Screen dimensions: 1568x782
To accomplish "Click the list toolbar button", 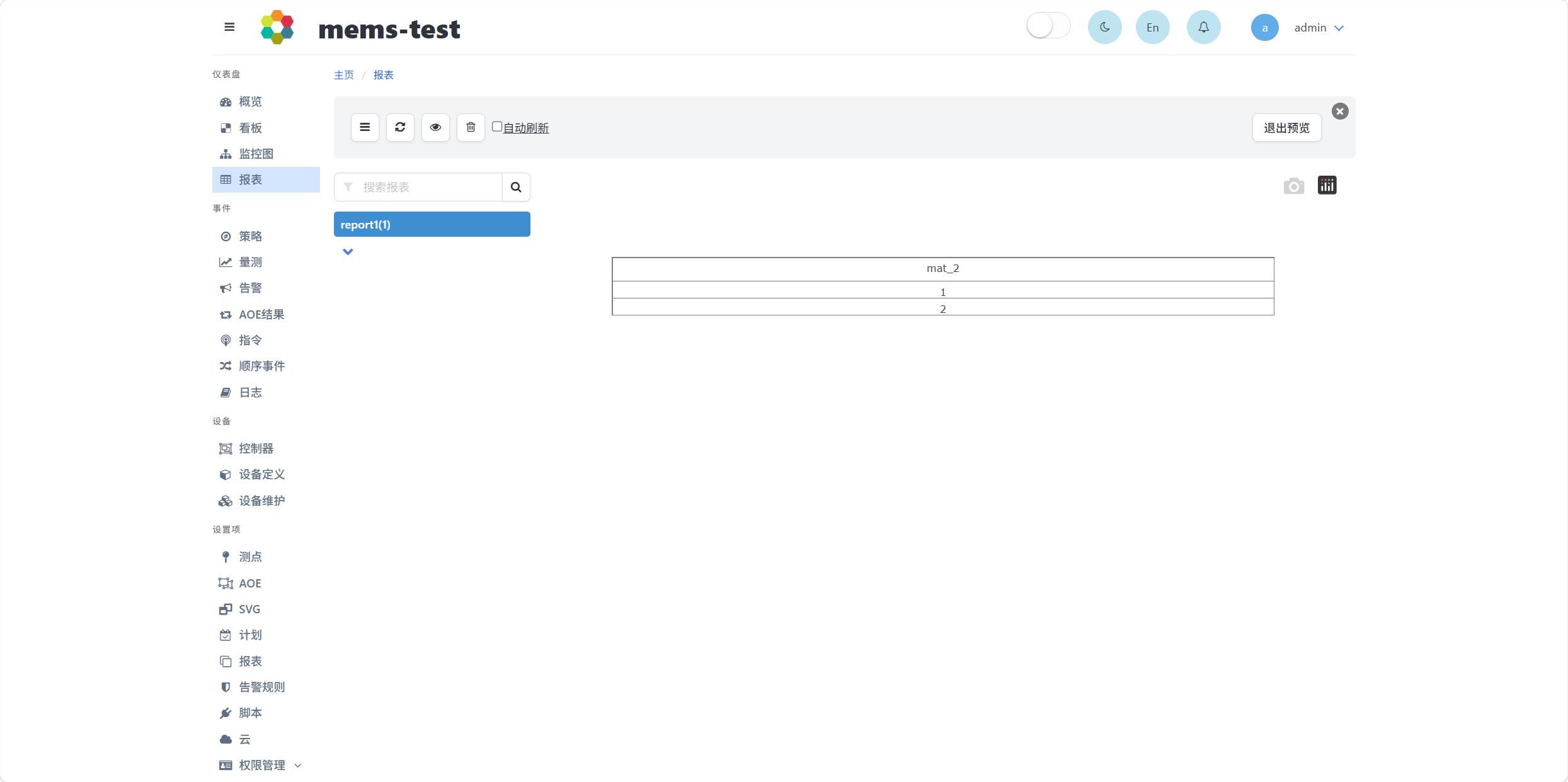I will [365, 127].
